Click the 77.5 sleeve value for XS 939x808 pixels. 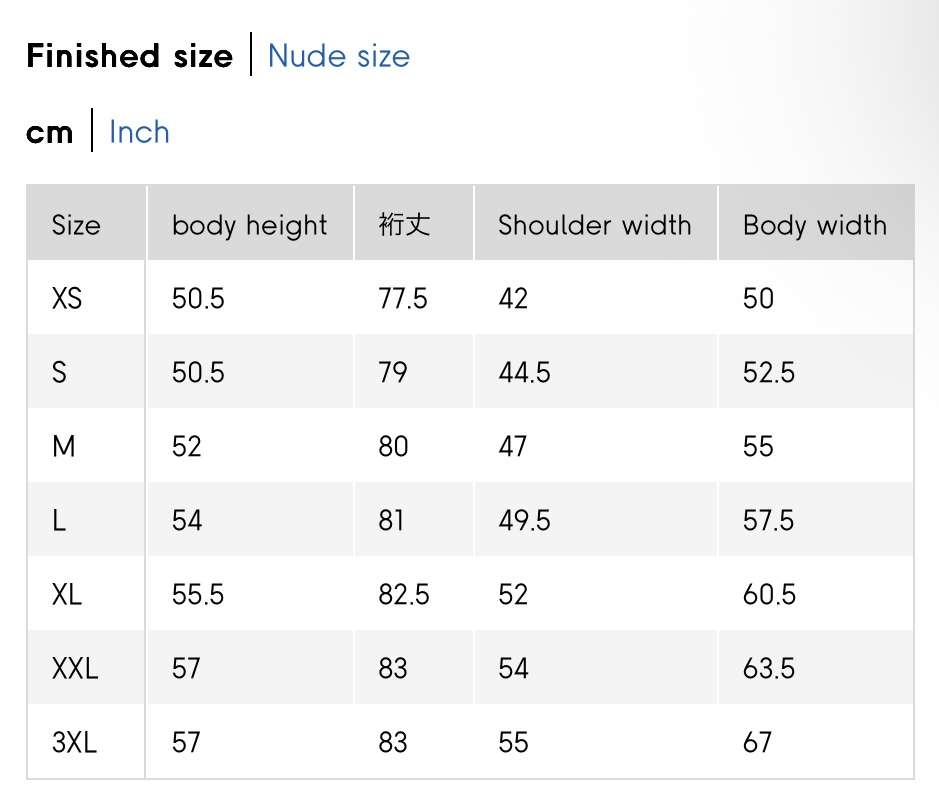coord(403,298)
